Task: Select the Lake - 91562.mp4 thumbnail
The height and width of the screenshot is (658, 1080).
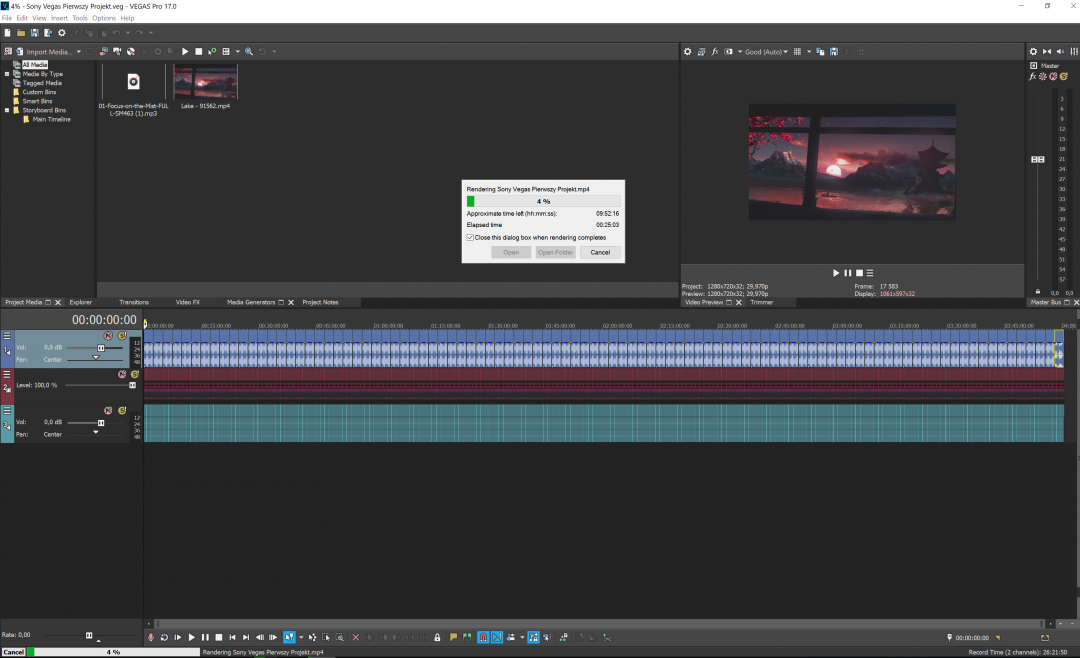Action: pyautogui.click(x=205, y=82)
